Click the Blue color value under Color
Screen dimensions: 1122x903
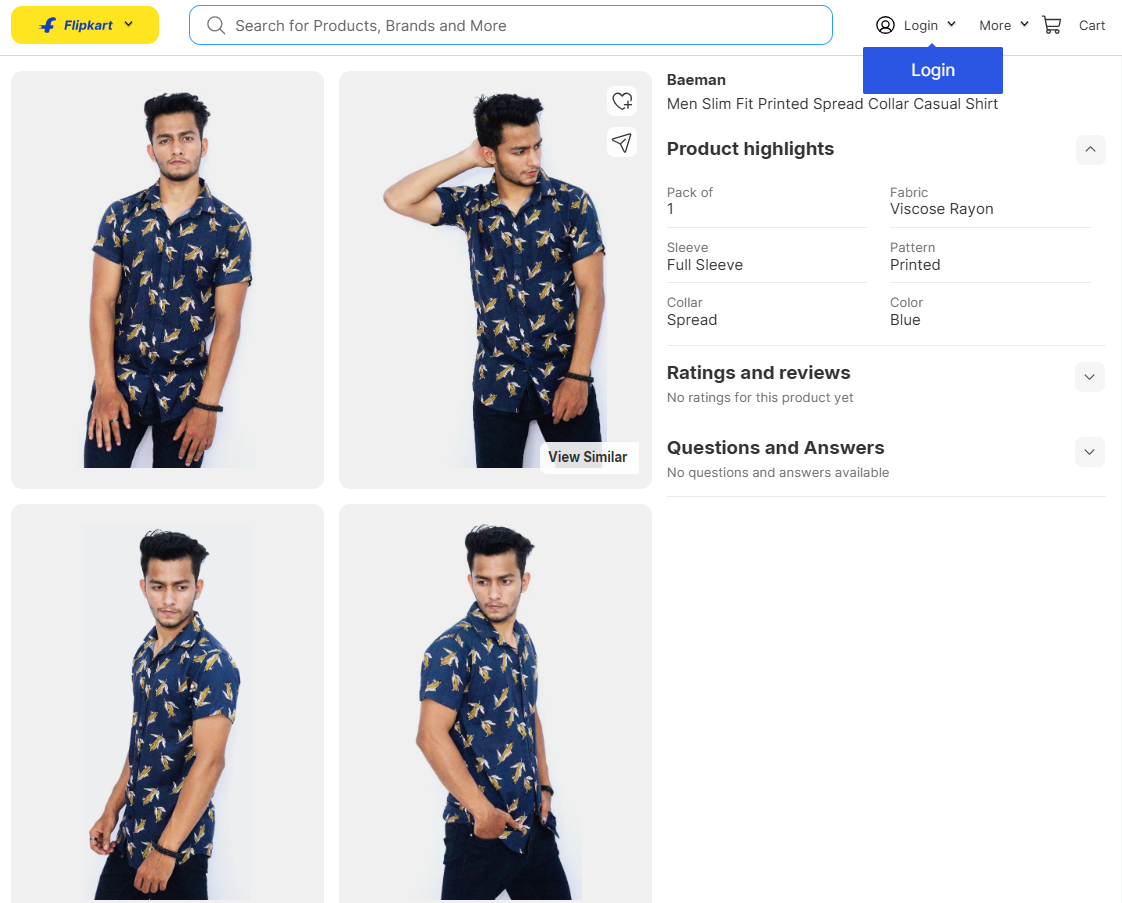coord(905,319)
